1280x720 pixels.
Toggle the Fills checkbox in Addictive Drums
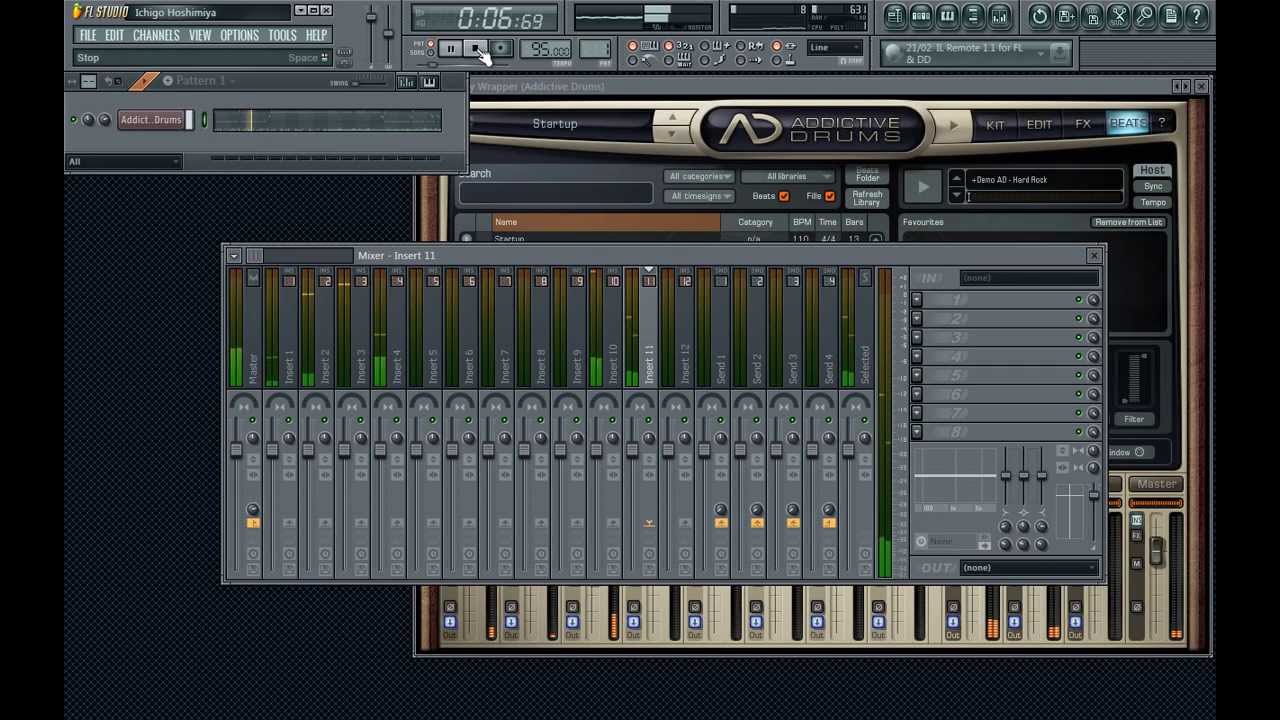click(x=829, y=196)
